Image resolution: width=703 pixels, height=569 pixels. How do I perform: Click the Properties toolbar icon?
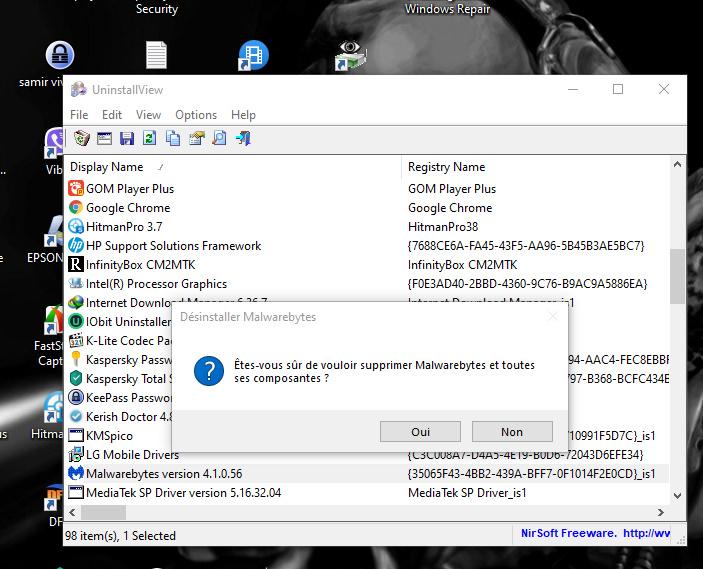click(196, 138)
